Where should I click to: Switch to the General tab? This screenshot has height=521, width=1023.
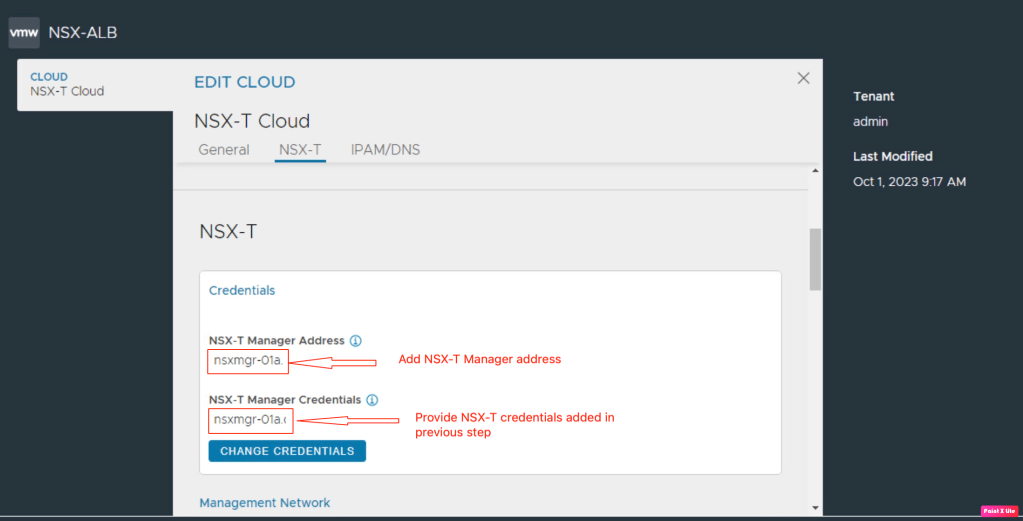224,150
